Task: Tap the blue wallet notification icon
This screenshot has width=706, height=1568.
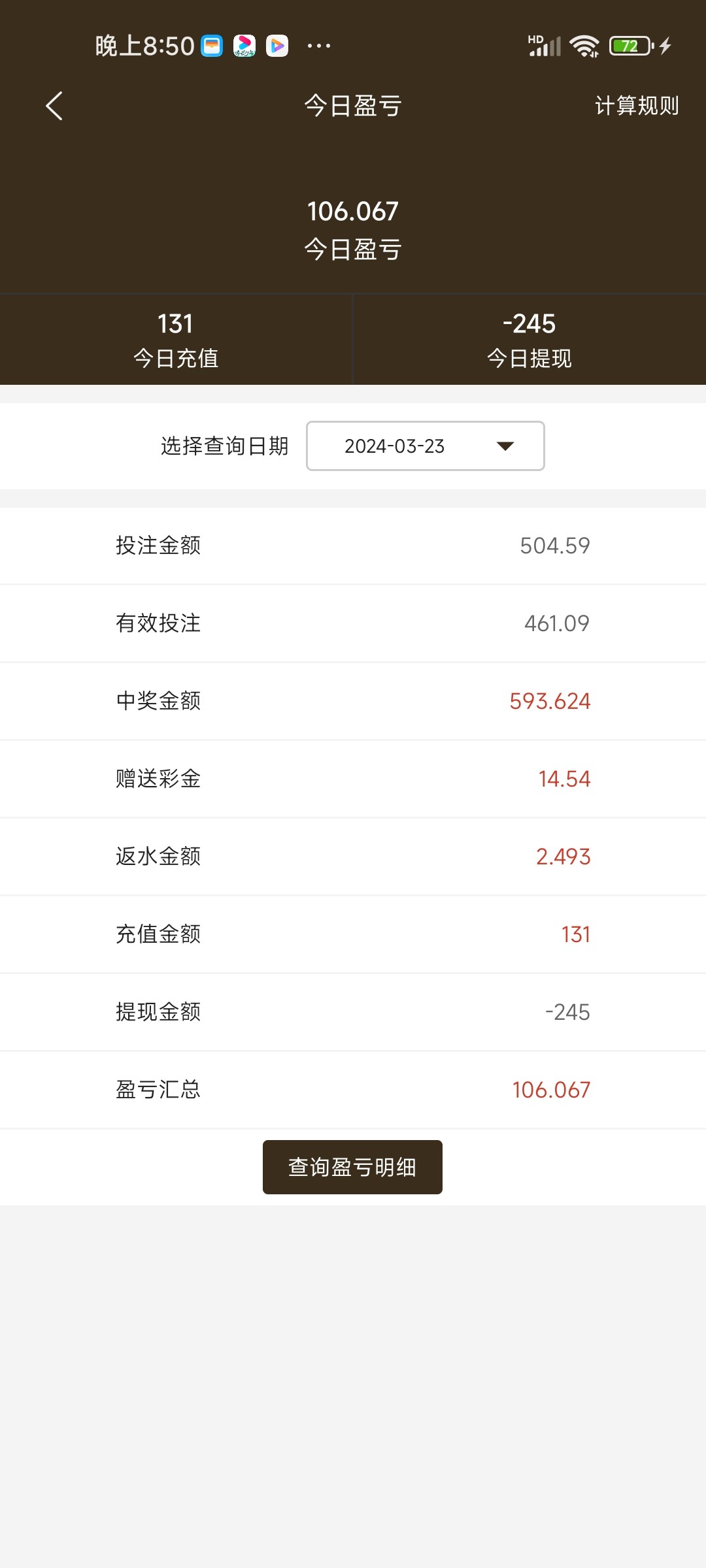Action: 212,46
